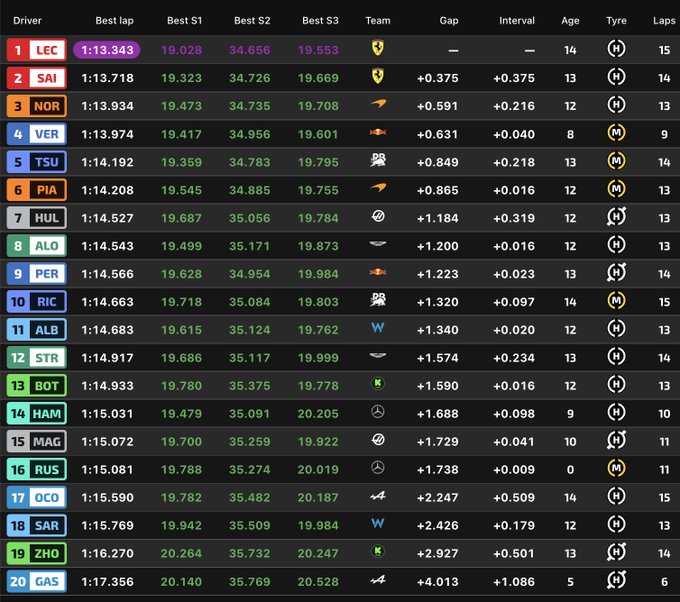Select the 19 ZHO driver badge
Viewport: 680px width, 602px height.
[x=36, y=553]
